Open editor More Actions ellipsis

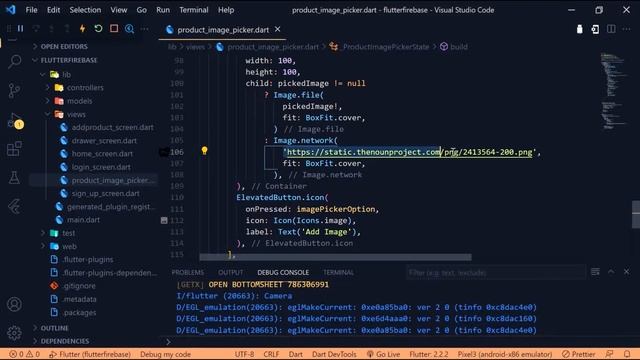point(627,29)
